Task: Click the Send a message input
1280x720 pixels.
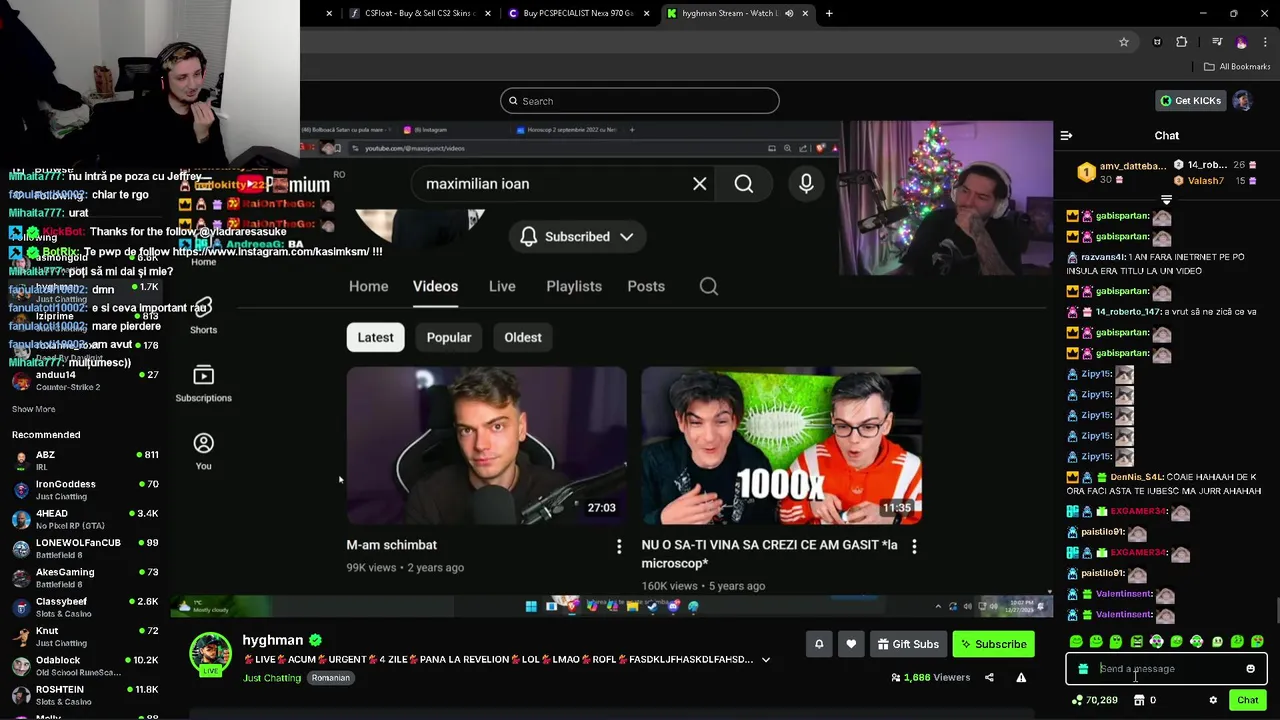Action: click(1166, 669)
